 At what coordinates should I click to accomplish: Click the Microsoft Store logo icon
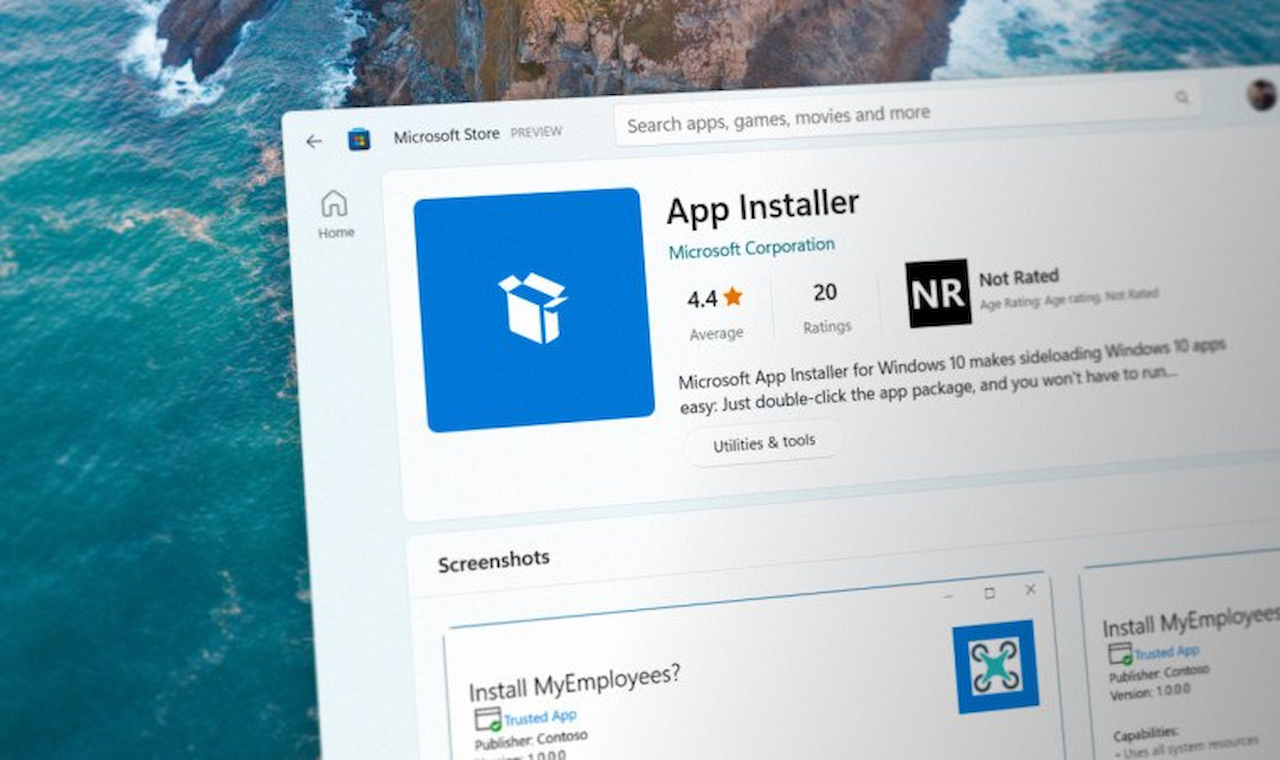pos(359,139)
